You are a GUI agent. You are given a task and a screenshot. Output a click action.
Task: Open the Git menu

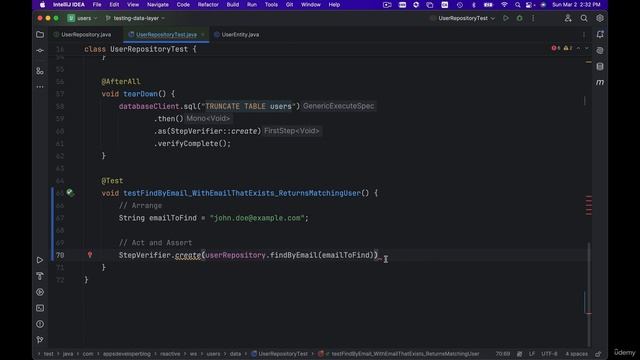tap(289, 5)
